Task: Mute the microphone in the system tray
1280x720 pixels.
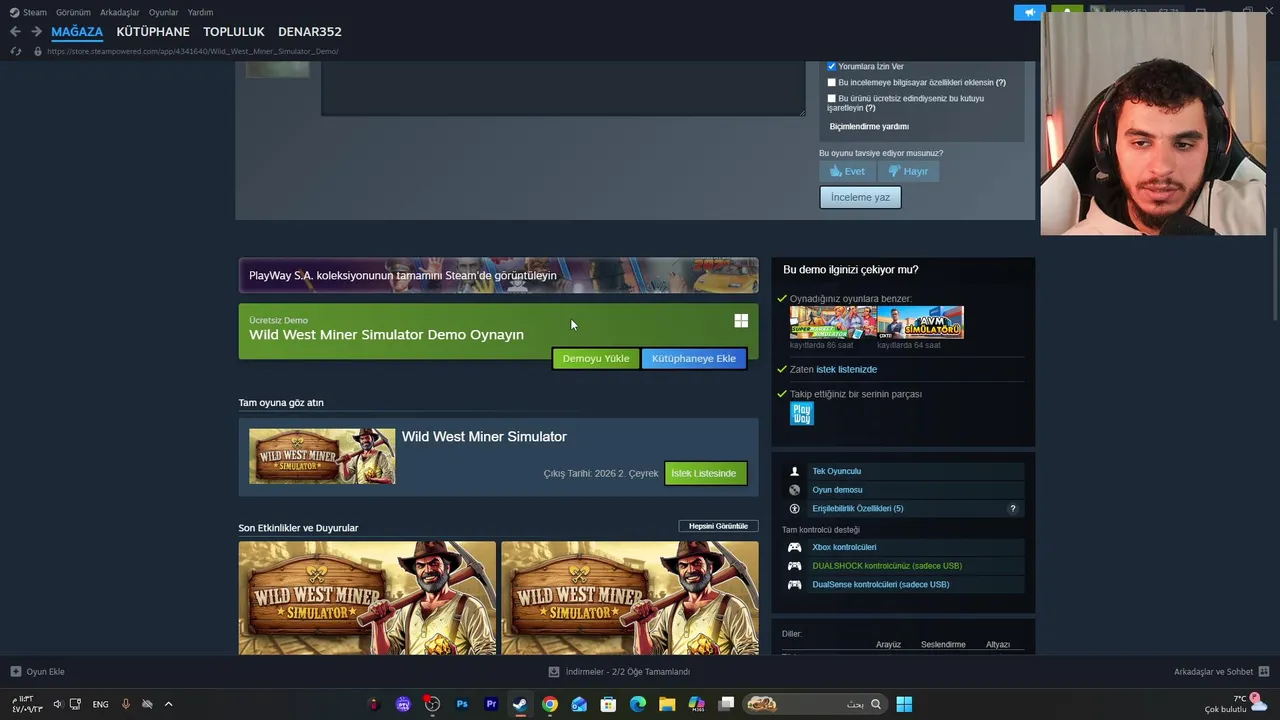Action: (125, 704)
